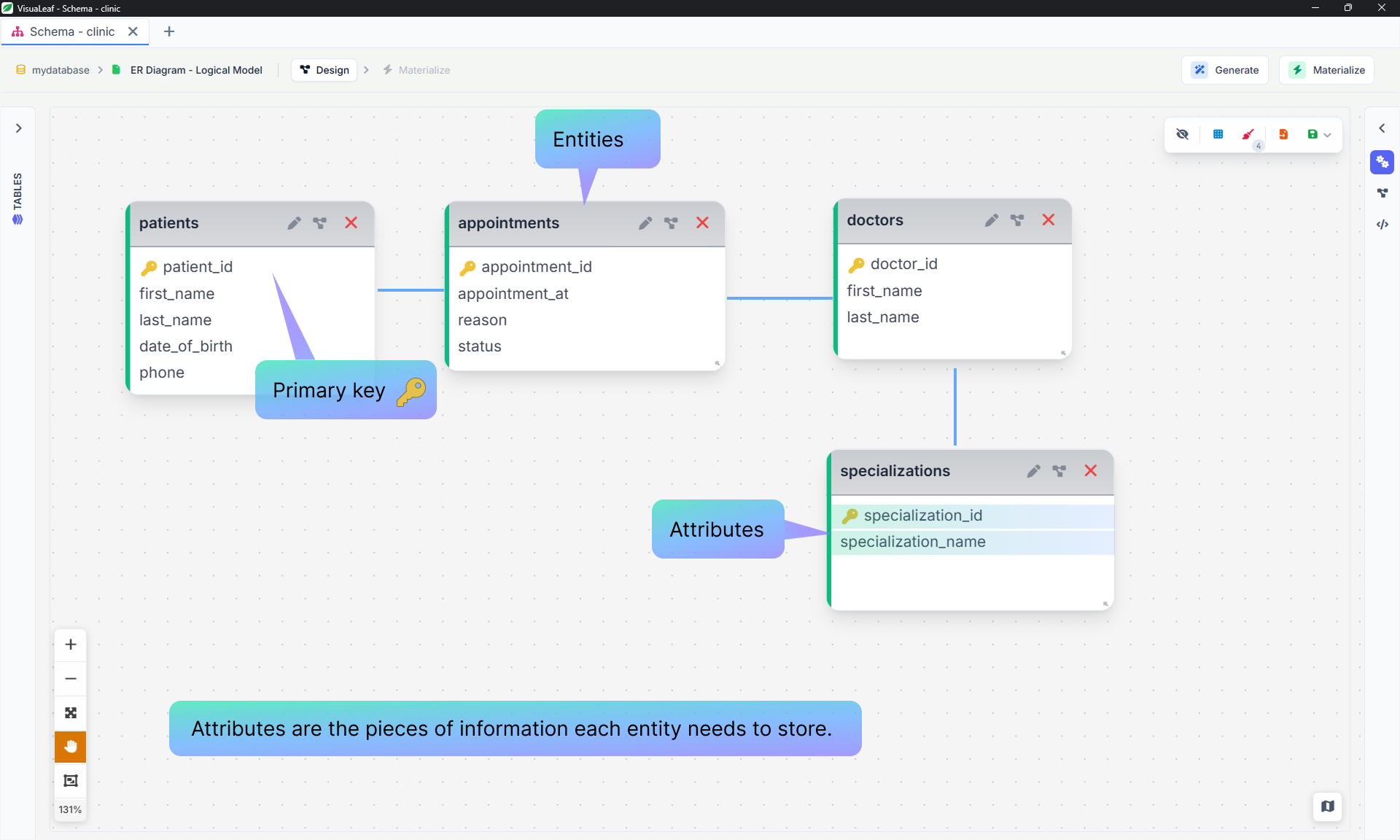Zoom in with the plus button
This screenshot has height=840, width=1400.
pos(71,645)
